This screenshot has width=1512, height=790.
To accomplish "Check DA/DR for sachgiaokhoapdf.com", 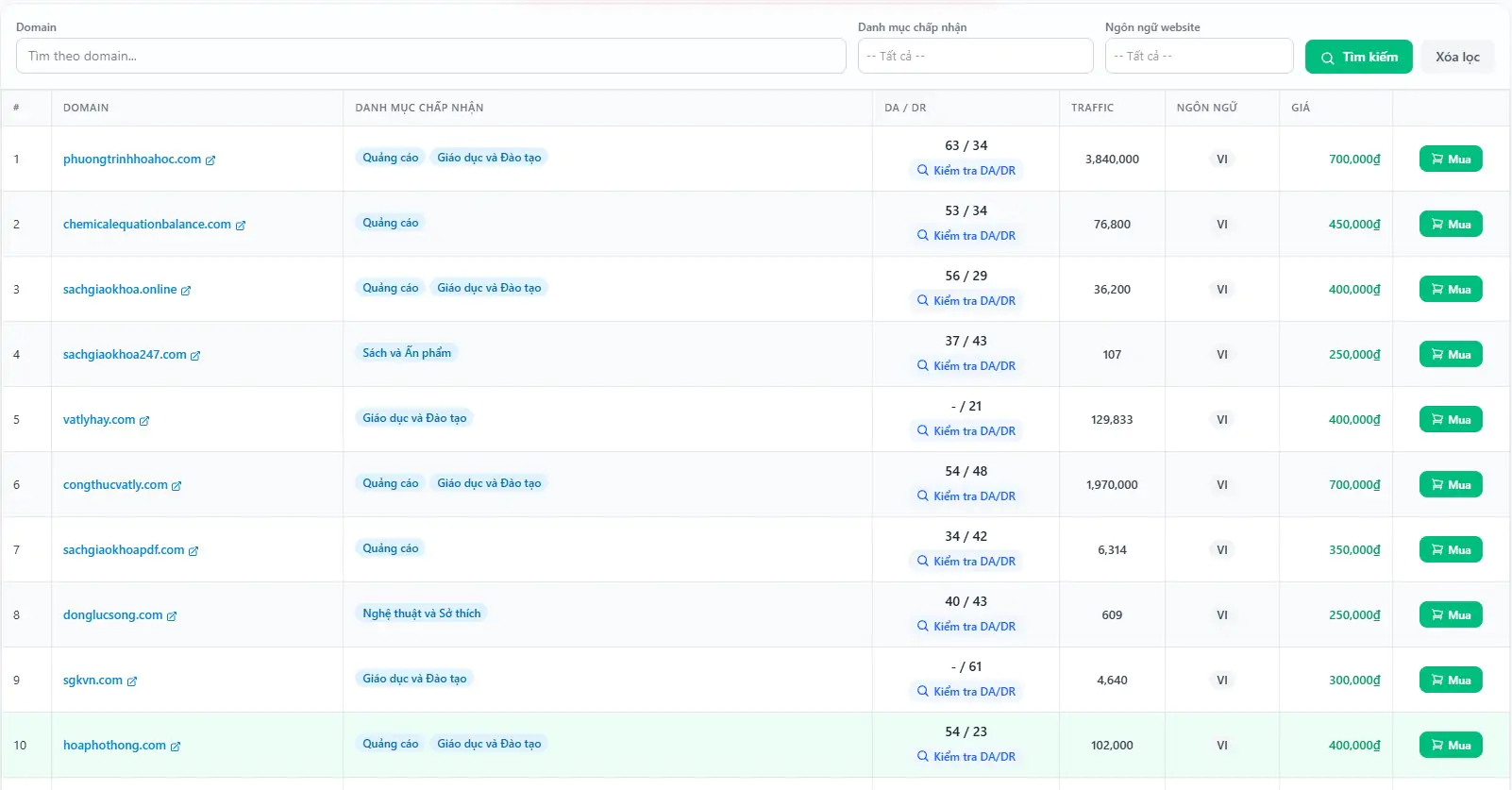I will [x=966, y=562].
